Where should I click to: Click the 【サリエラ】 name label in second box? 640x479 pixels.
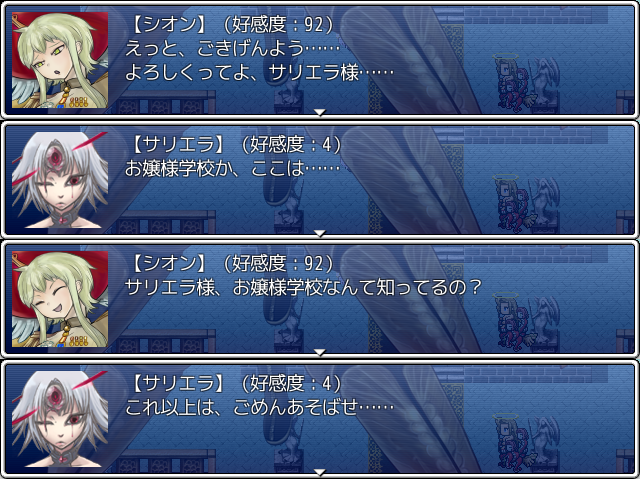tap(179, 144)
